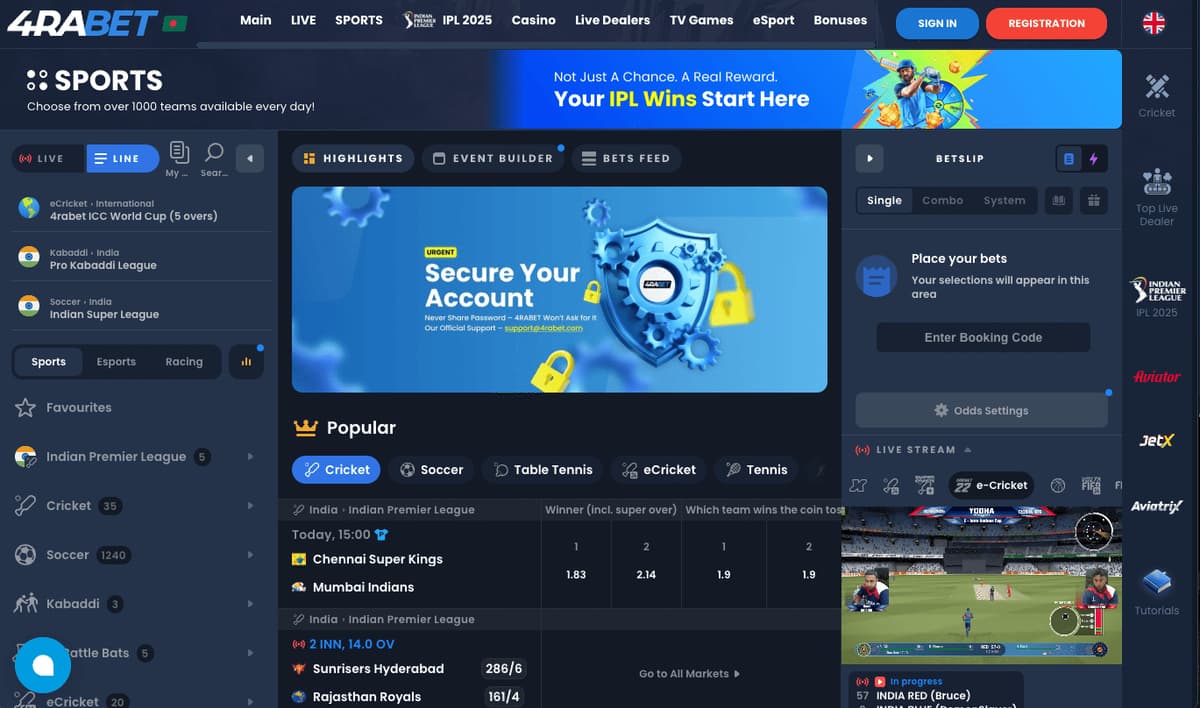The height and width of the screenshot is (708, 1200).
Task: Open the UK flag language selector
Action: [x=1154, y=23]
